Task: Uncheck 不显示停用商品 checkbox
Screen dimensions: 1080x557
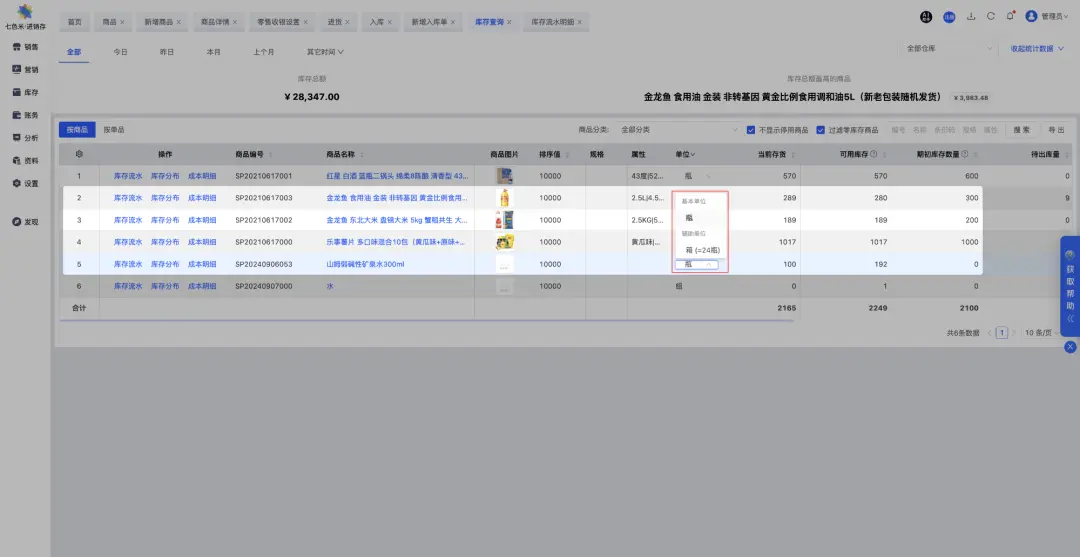Action: click(751, 129)
